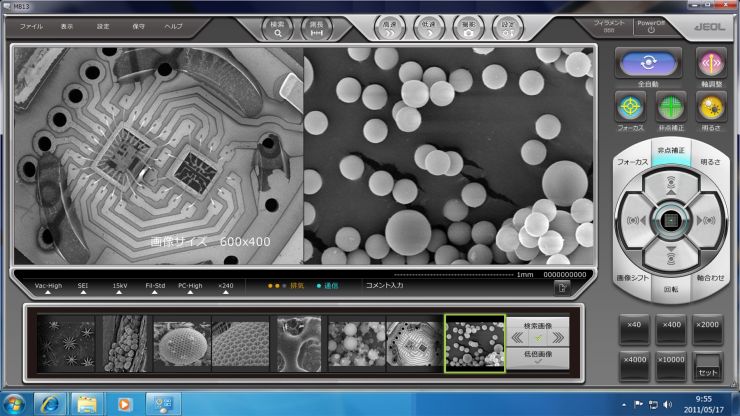Set magnification to ×10000
This screenshot has height=416, width=740.
click(x=671, y=365)
